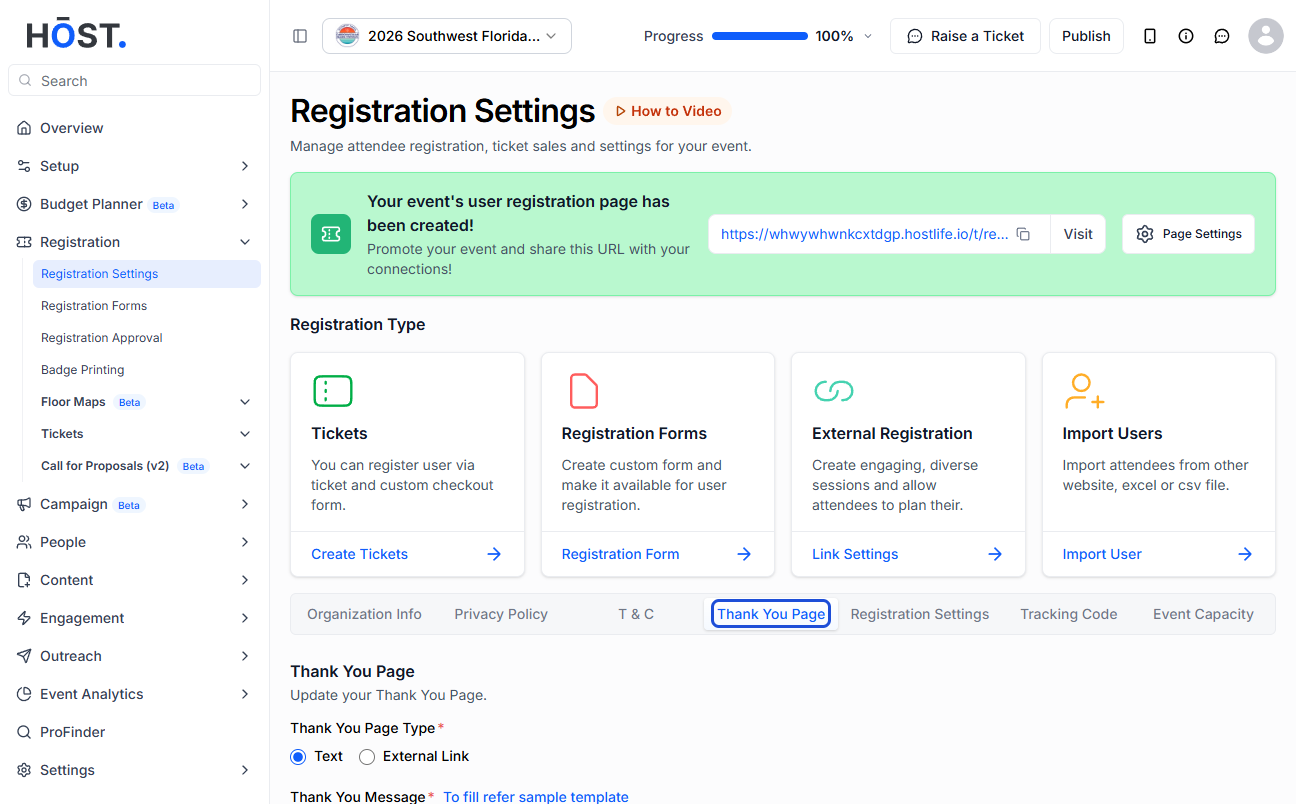Click the arrow next to Create Tickets
Viewport: 1296px width, 804px height.
point(494,554)
